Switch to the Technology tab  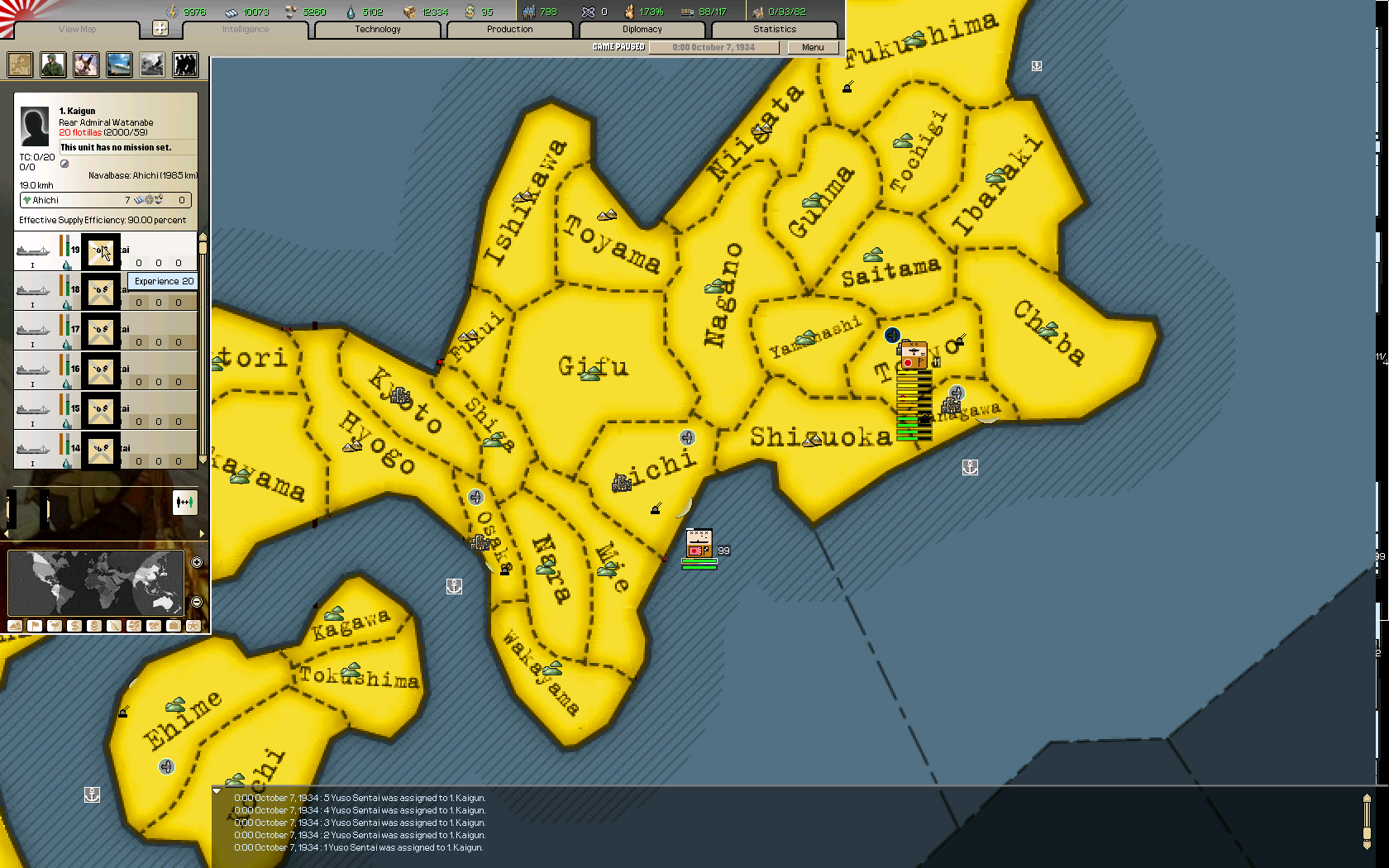377,29
